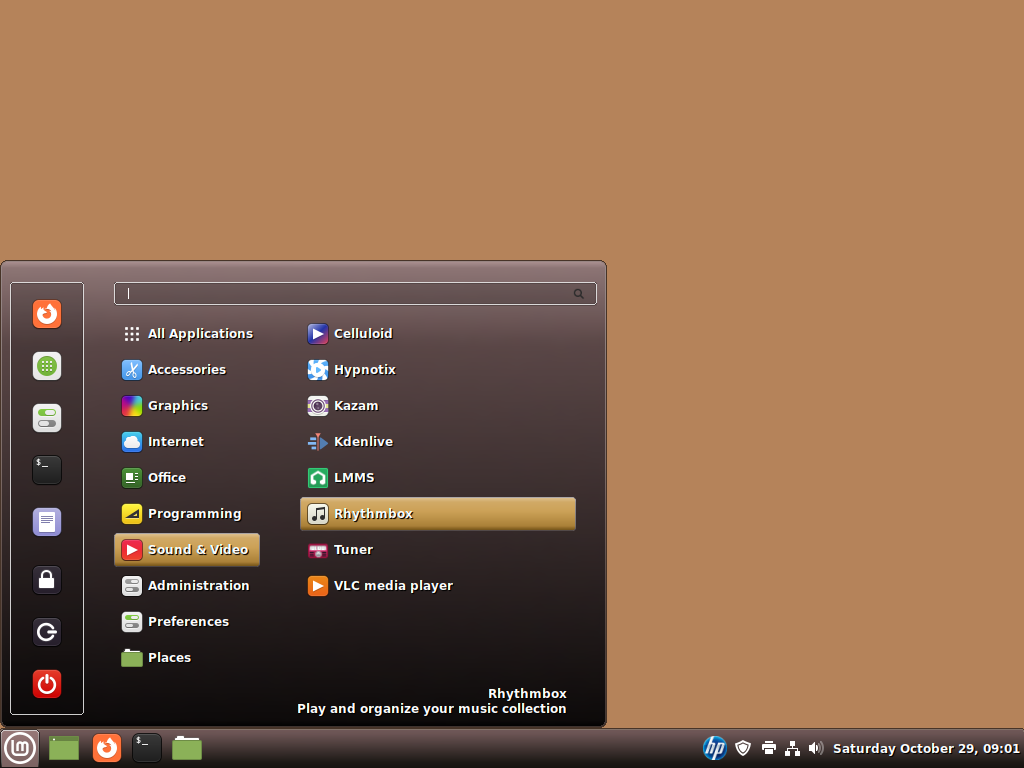
Task: Click the search magnifier icon
Action: (579, 294)
